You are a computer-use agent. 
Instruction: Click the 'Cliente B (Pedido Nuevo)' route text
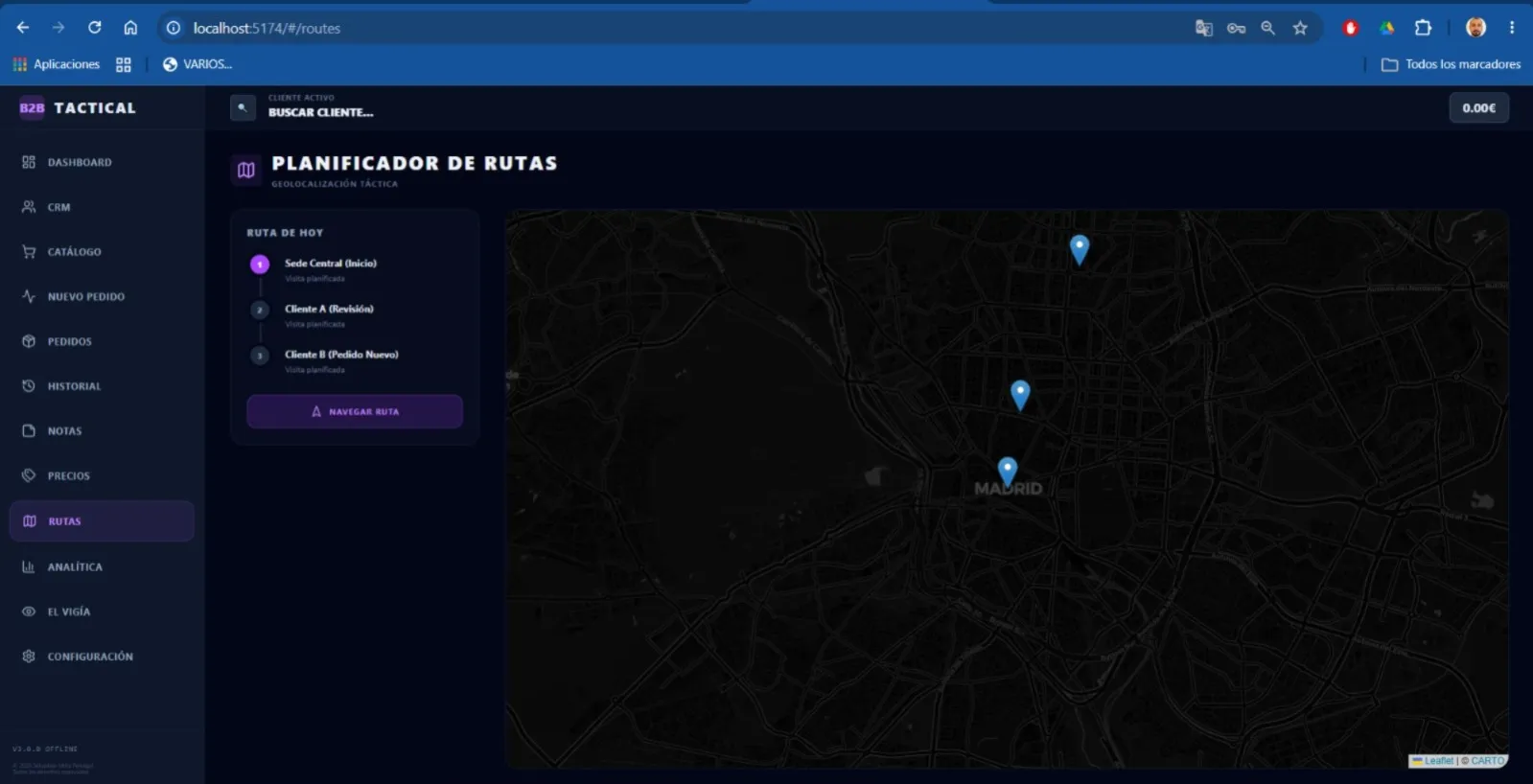coord(341,355)
